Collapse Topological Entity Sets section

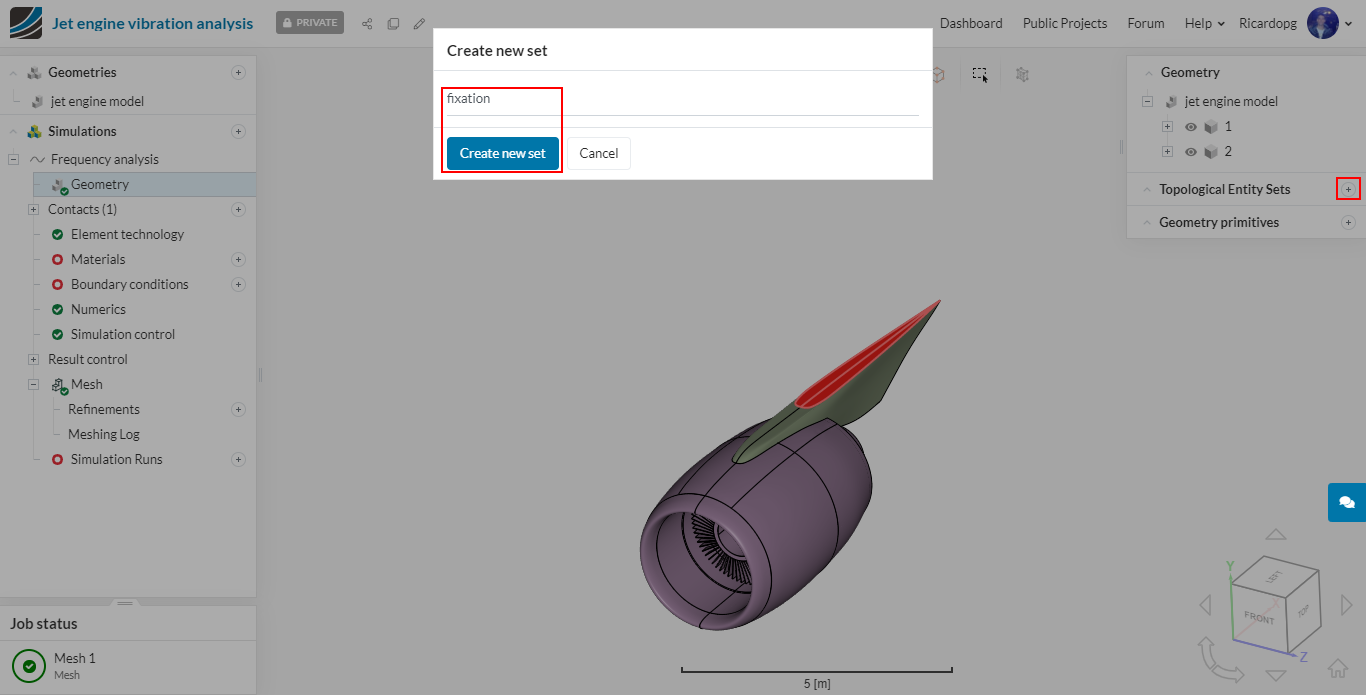[x=1147, y=189]
